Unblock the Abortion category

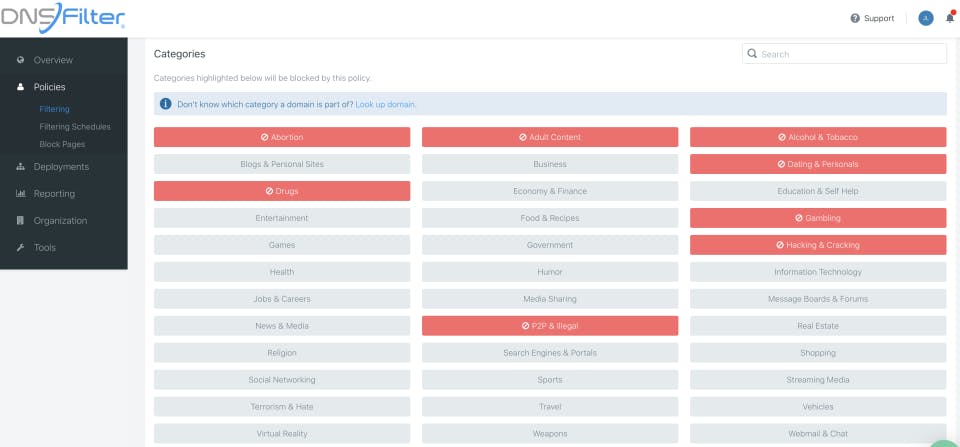coord(282,137)
